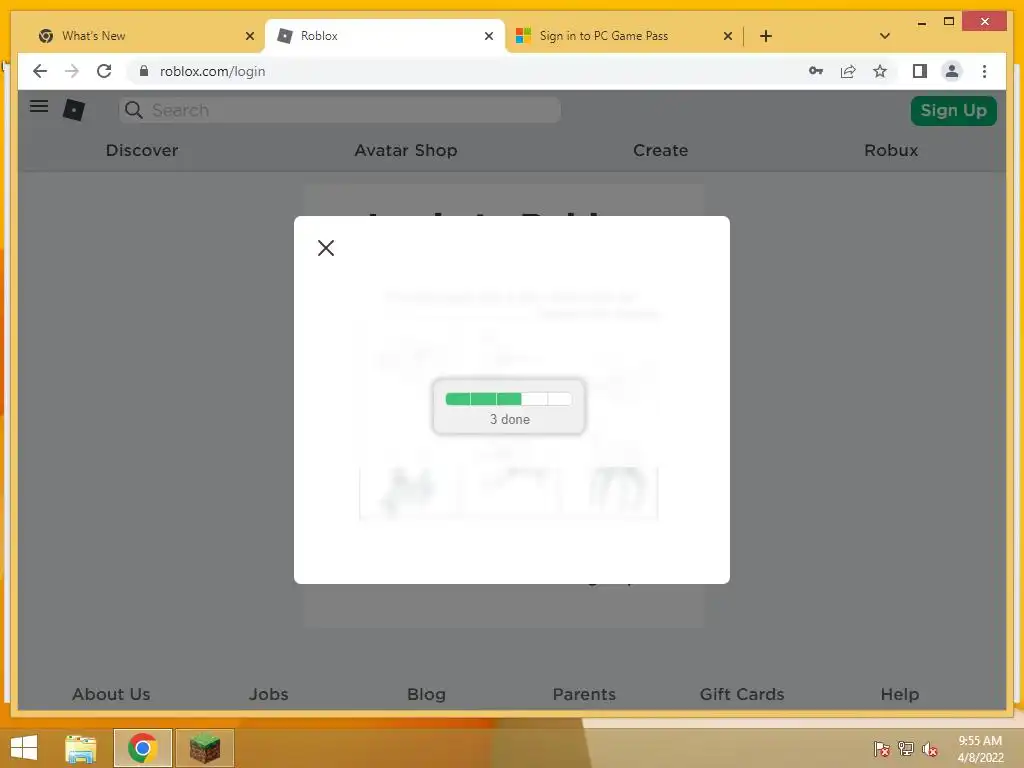Open Action Center flag icon
The image size is (1024, 768).
882,749
